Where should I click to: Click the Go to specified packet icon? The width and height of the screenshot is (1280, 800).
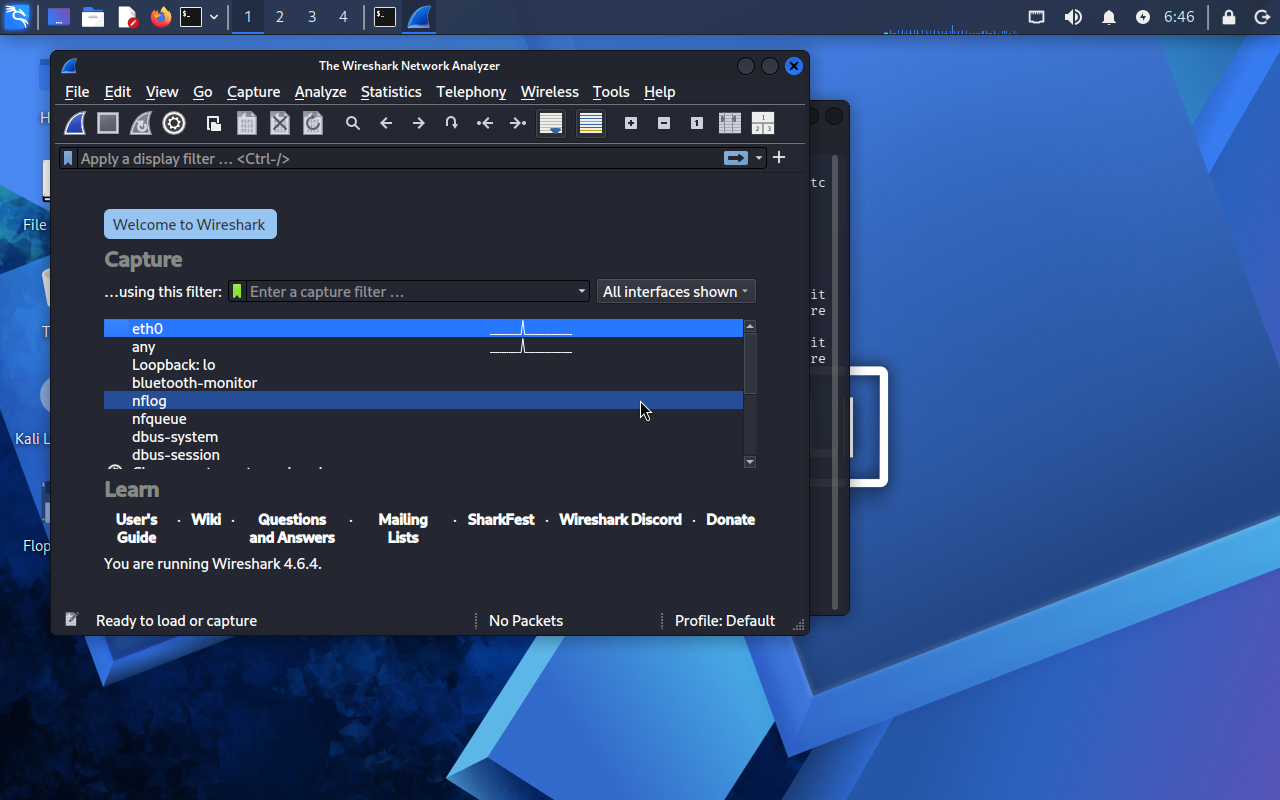tap(451, 123)
